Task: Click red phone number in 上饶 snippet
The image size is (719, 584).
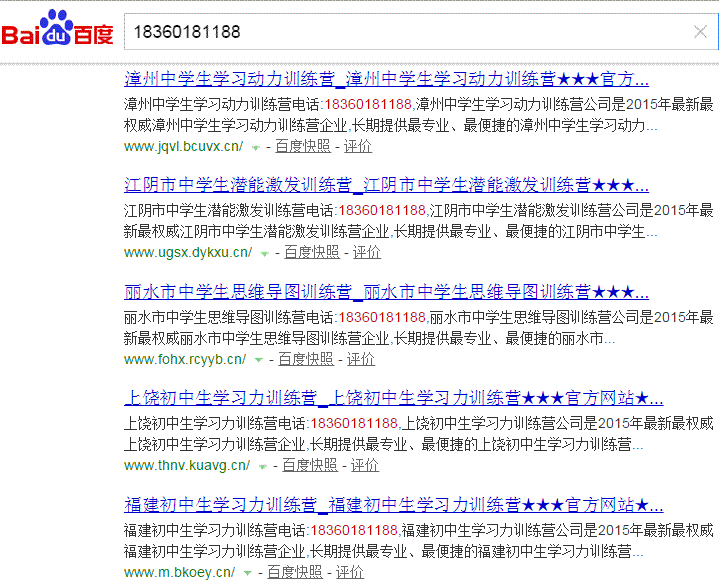Action: [x=354, y=423]
